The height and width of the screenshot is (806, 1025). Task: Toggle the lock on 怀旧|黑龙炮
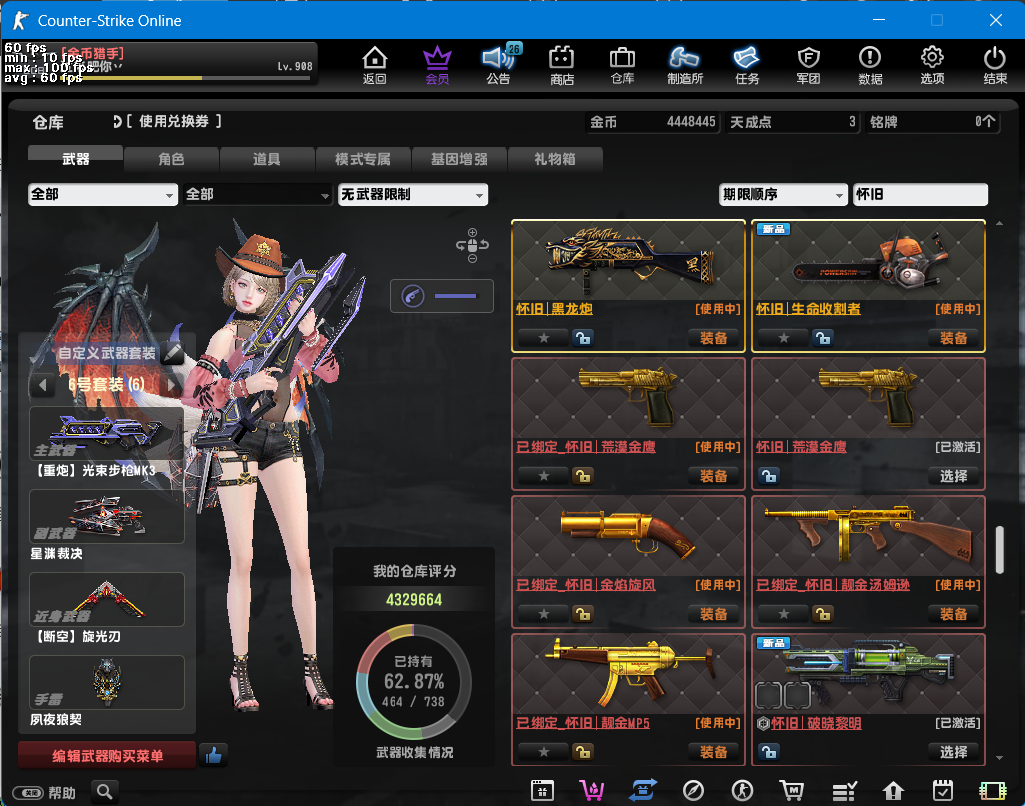pos(582,338)
